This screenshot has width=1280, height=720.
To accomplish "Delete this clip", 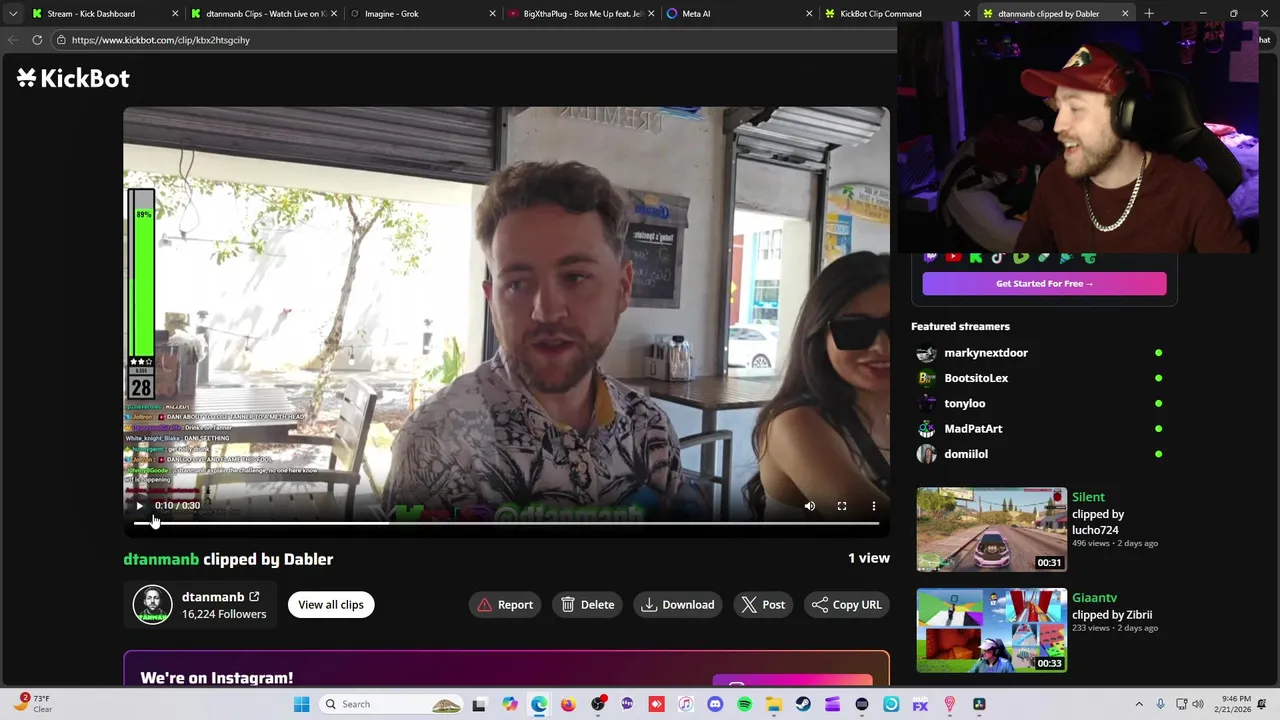I will click(x=588, y=605).
